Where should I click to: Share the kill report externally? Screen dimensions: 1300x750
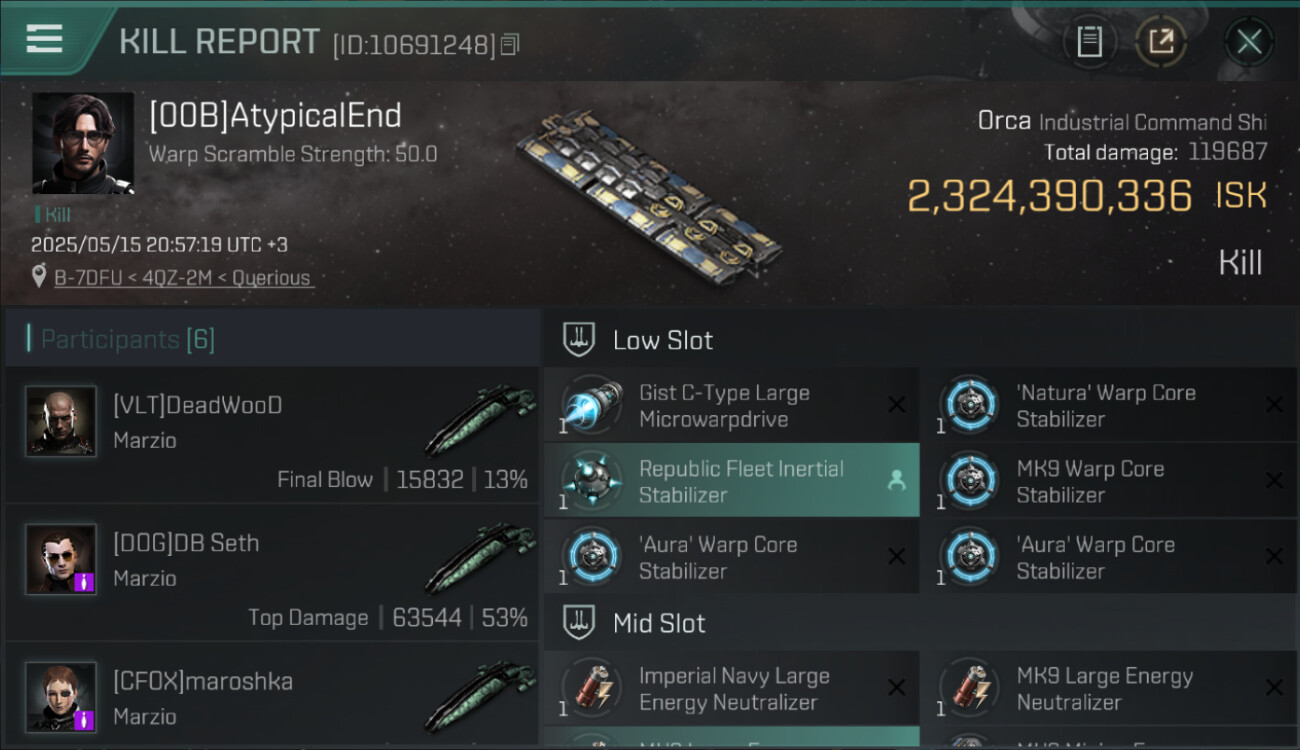click(1160, 41)
